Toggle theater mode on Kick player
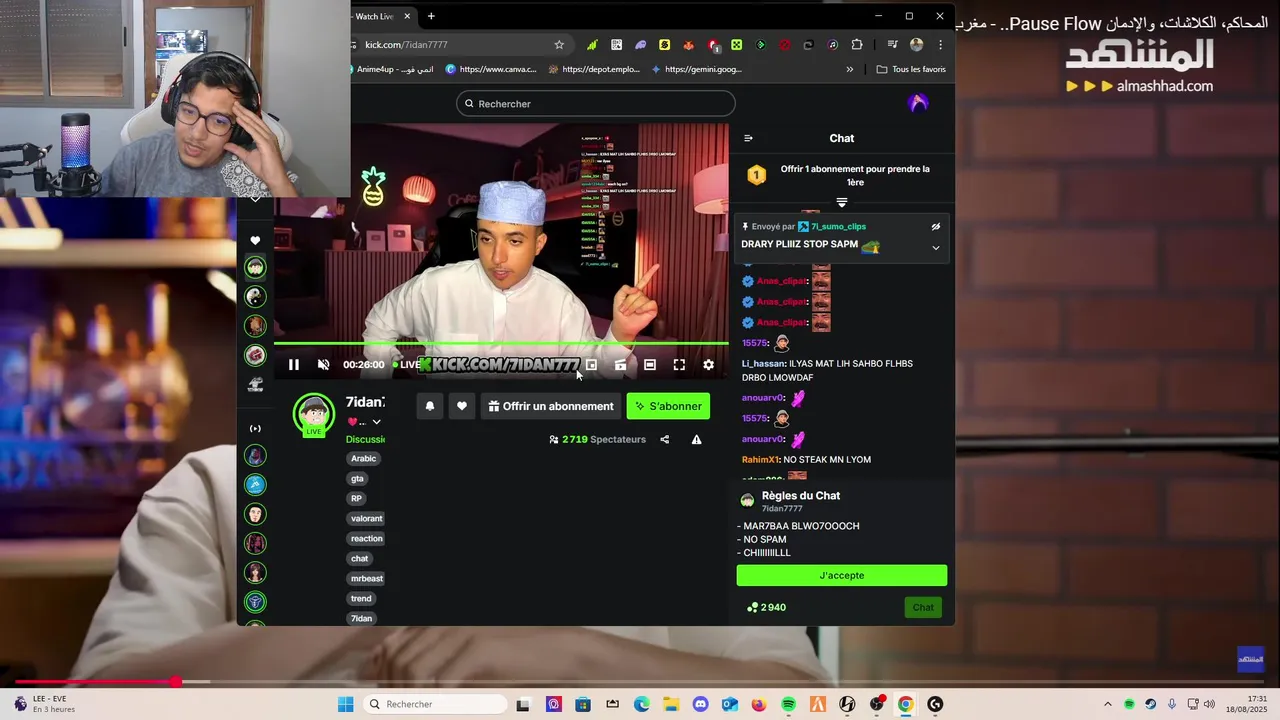Viewport: 1280px width, 720px height. (x=650, y=365)
